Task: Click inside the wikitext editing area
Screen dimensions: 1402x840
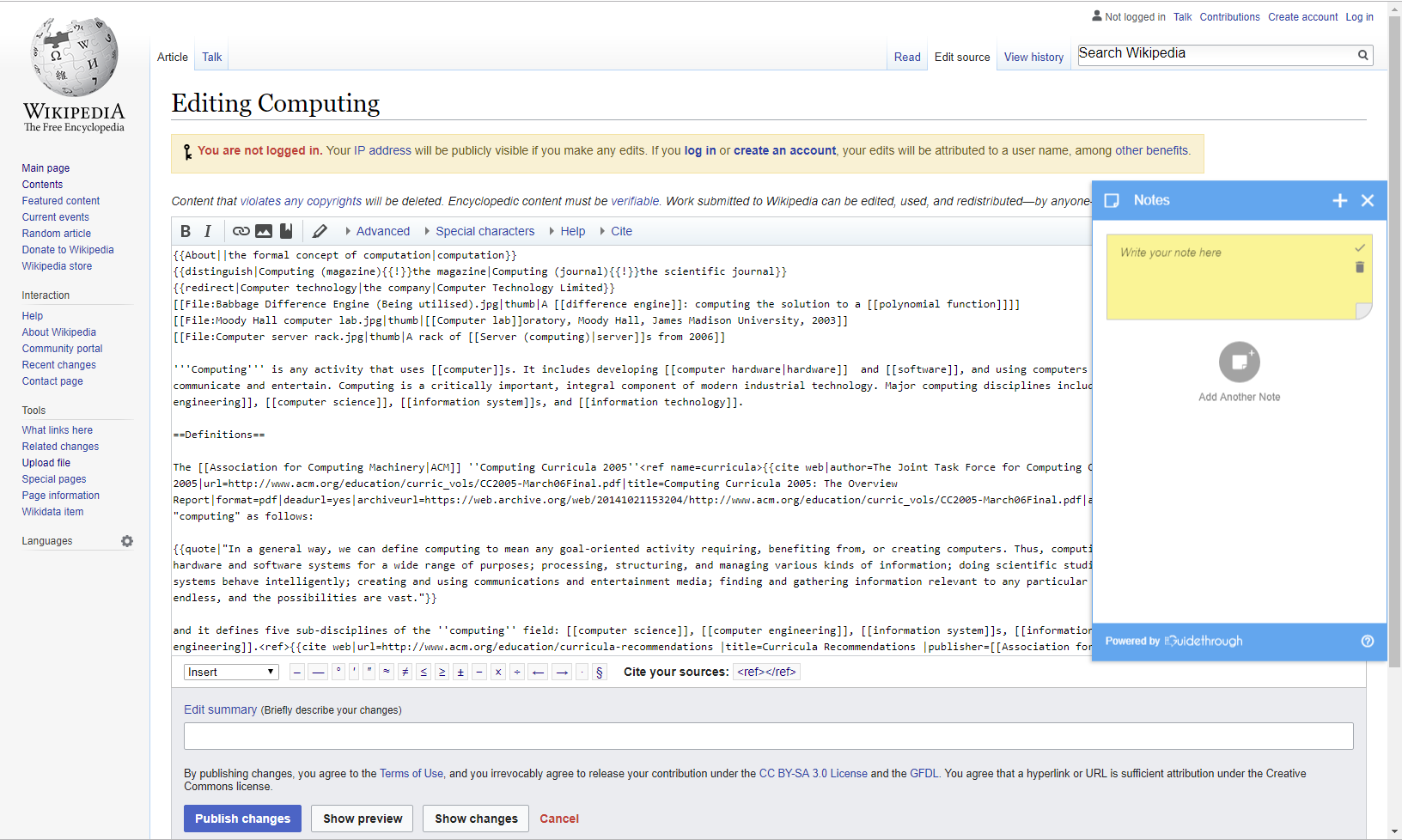Action: (632, 451)
